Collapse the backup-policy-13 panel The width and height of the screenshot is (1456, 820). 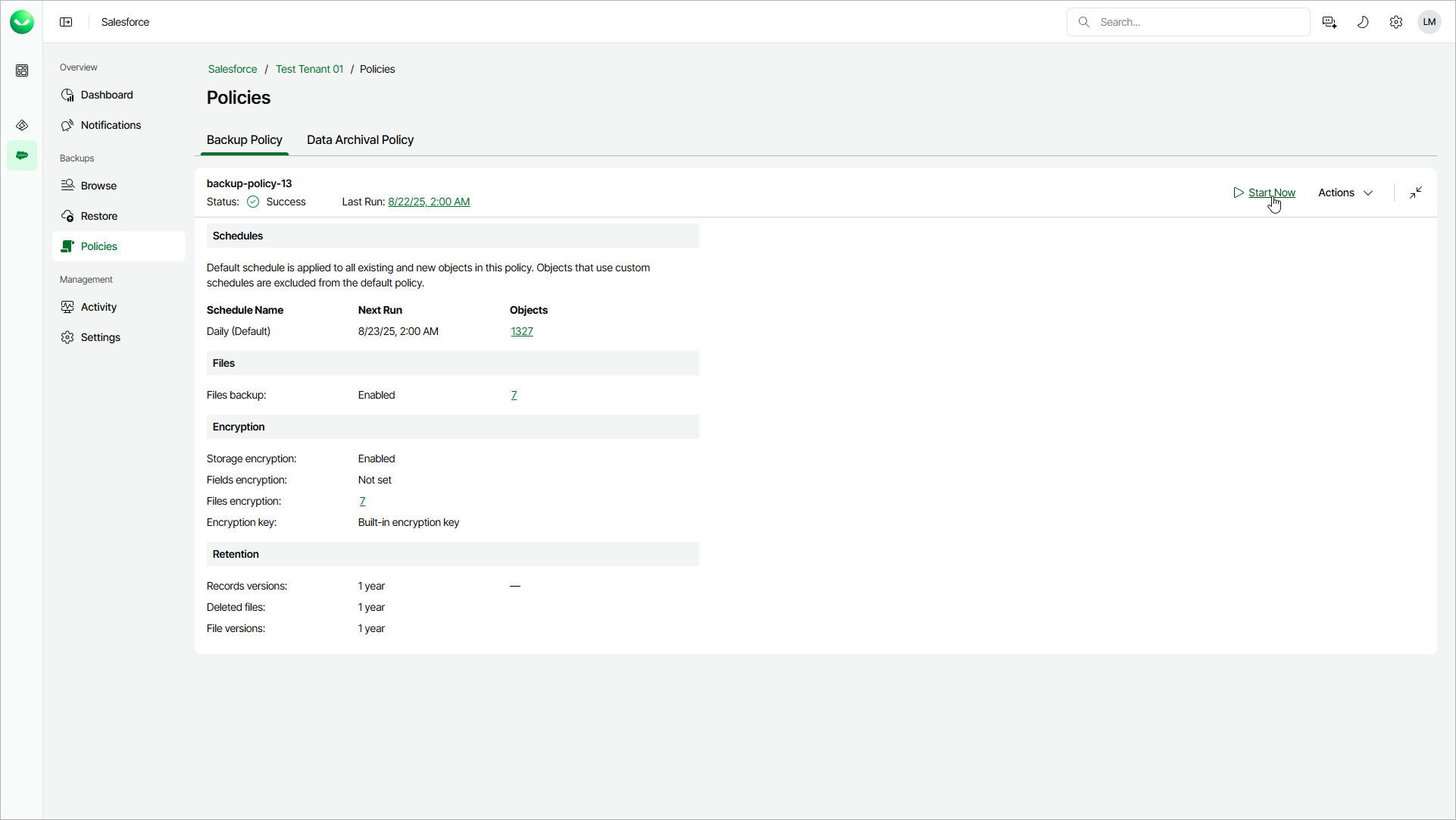coord(1416,192)
